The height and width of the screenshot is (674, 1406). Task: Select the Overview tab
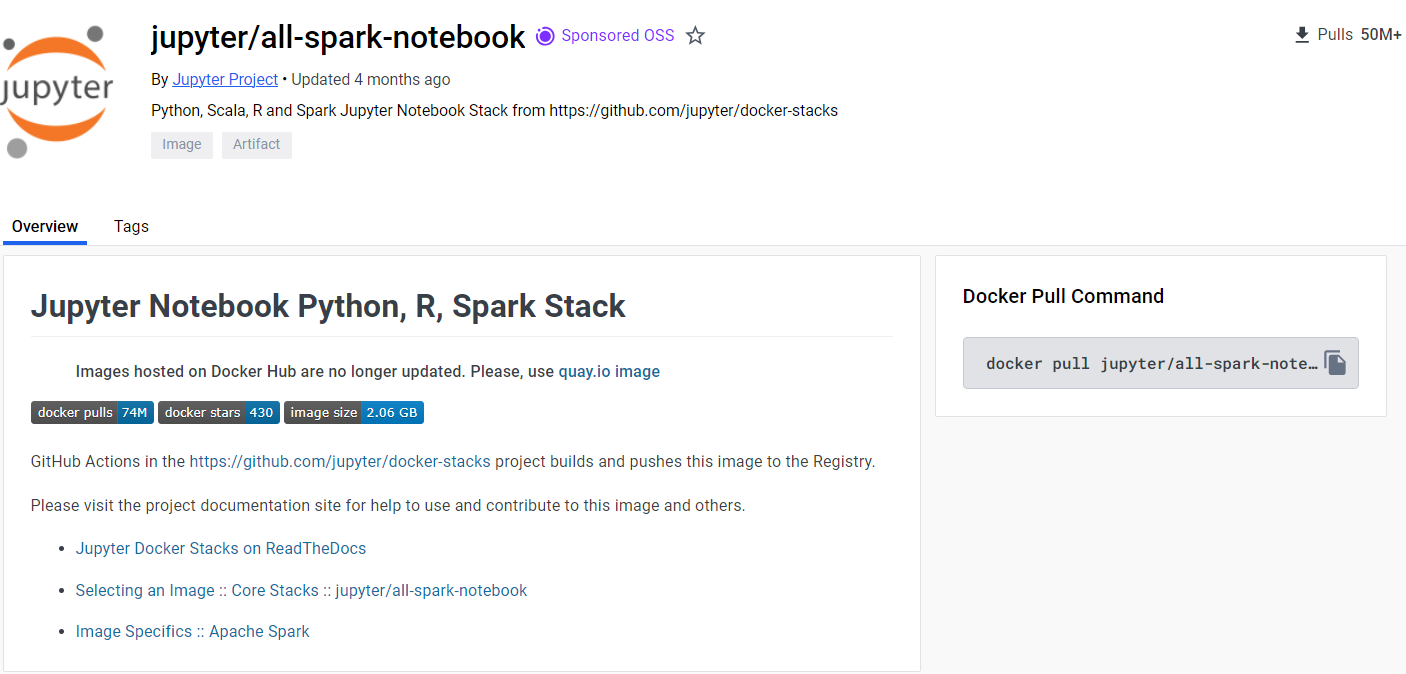pyautogui.click(x=45, y=226)
